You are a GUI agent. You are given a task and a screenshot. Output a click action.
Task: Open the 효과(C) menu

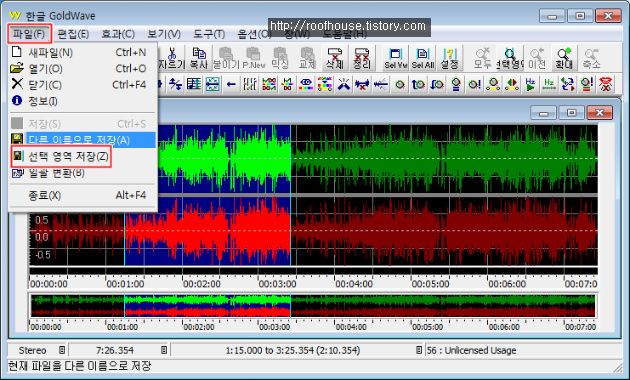click(118, 34)
